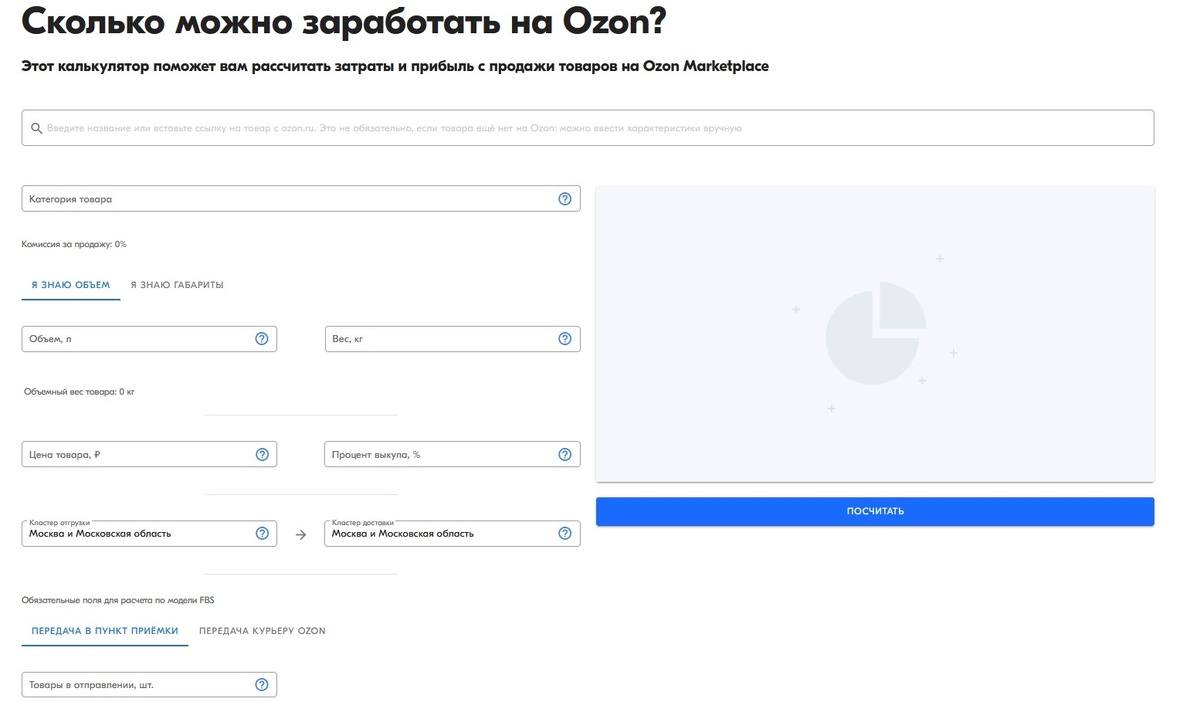Open help icon in Вес, кг field

(x=565, y=339)
